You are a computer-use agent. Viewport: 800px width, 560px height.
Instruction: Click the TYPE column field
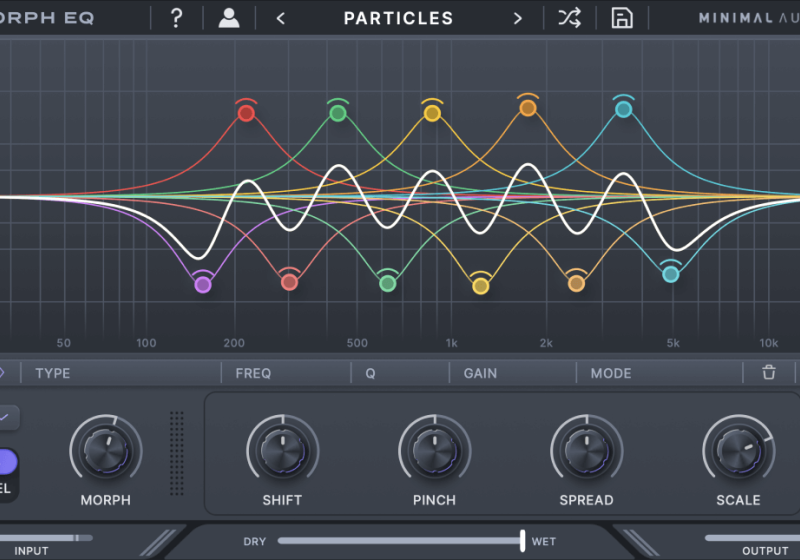[x=121, y=373]
